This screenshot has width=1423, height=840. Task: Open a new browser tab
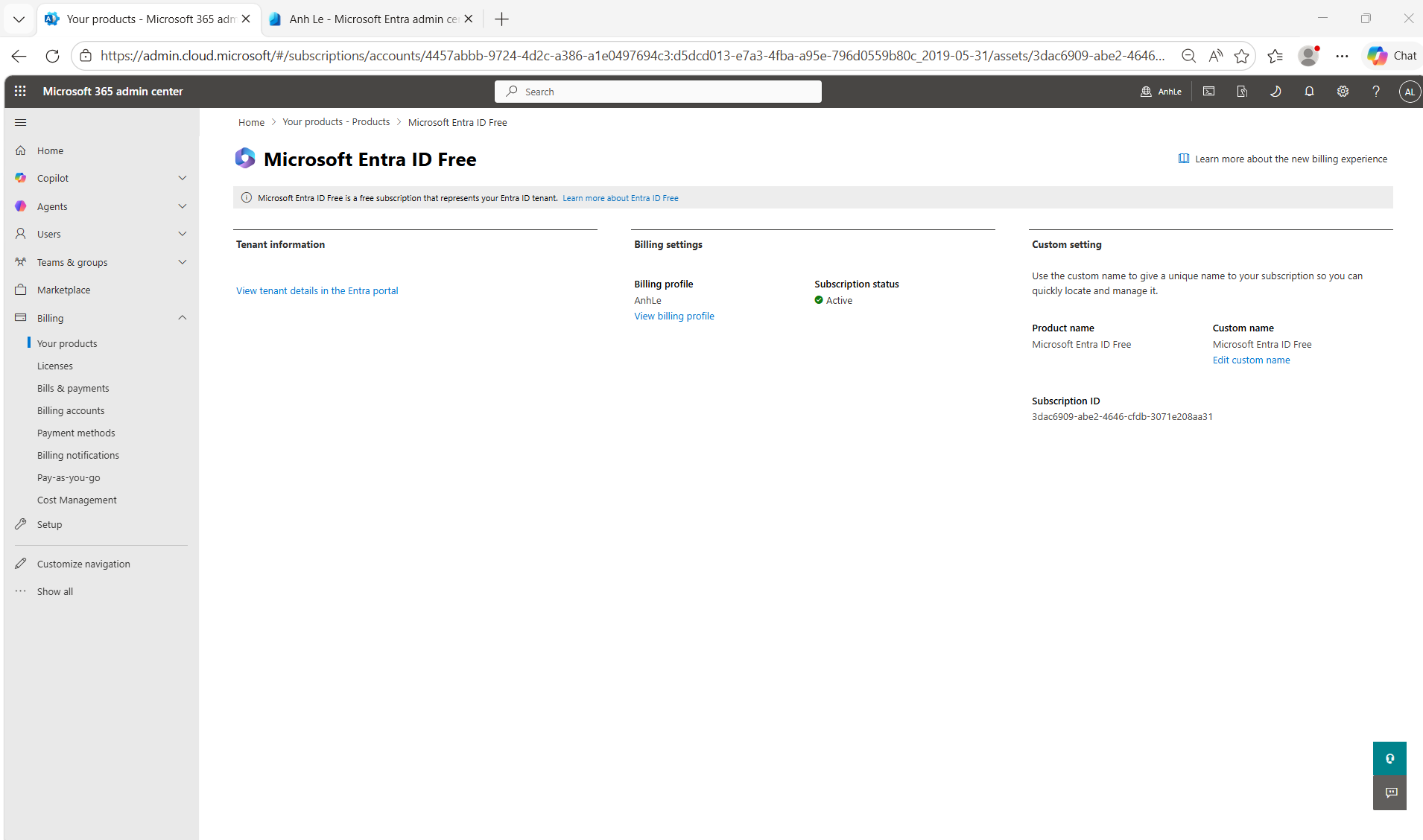(501, 19)
